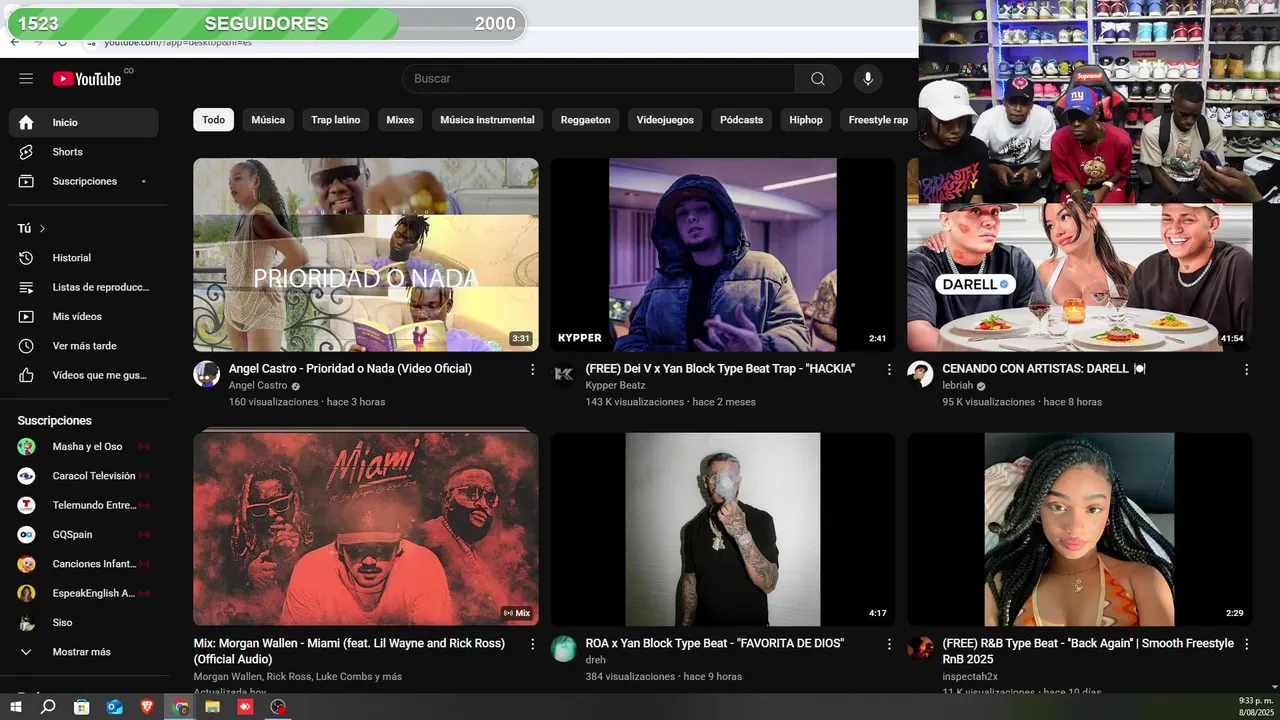This screenshot has width=1280, height=720.
Task: Open the Dei V x Yan Block HACKIA title
Action: (x=720, y=369)
